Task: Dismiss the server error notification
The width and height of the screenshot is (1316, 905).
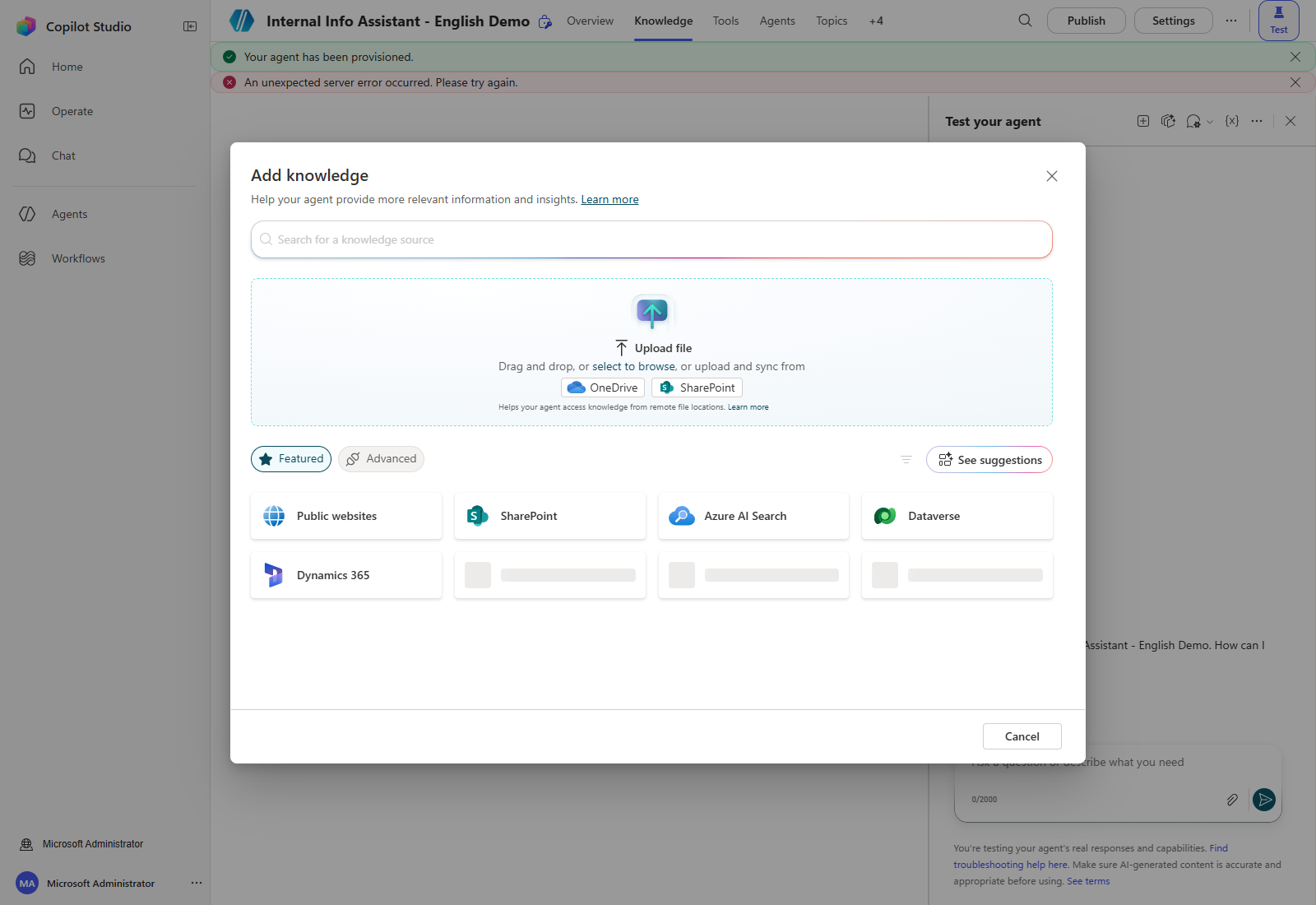Action: tap(1295, 82)
